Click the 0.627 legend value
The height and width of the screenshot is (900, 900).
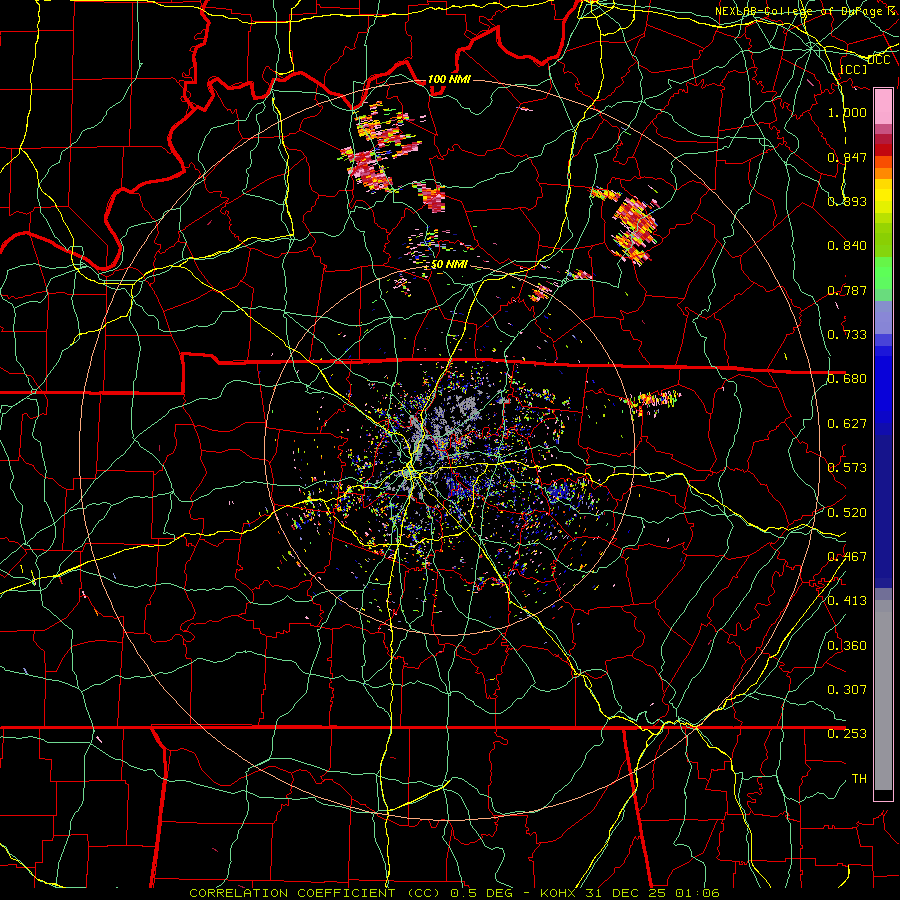(x=847, y=424)
